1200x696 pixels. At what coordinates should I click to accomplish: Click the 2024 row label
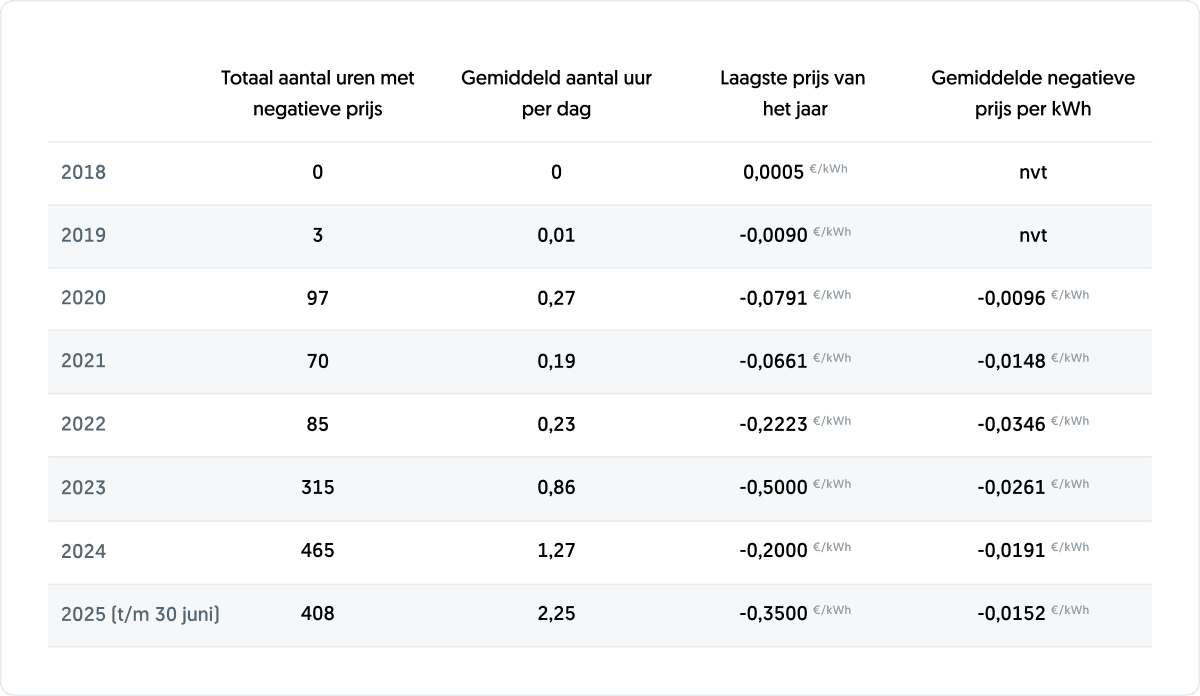[83, 551]
